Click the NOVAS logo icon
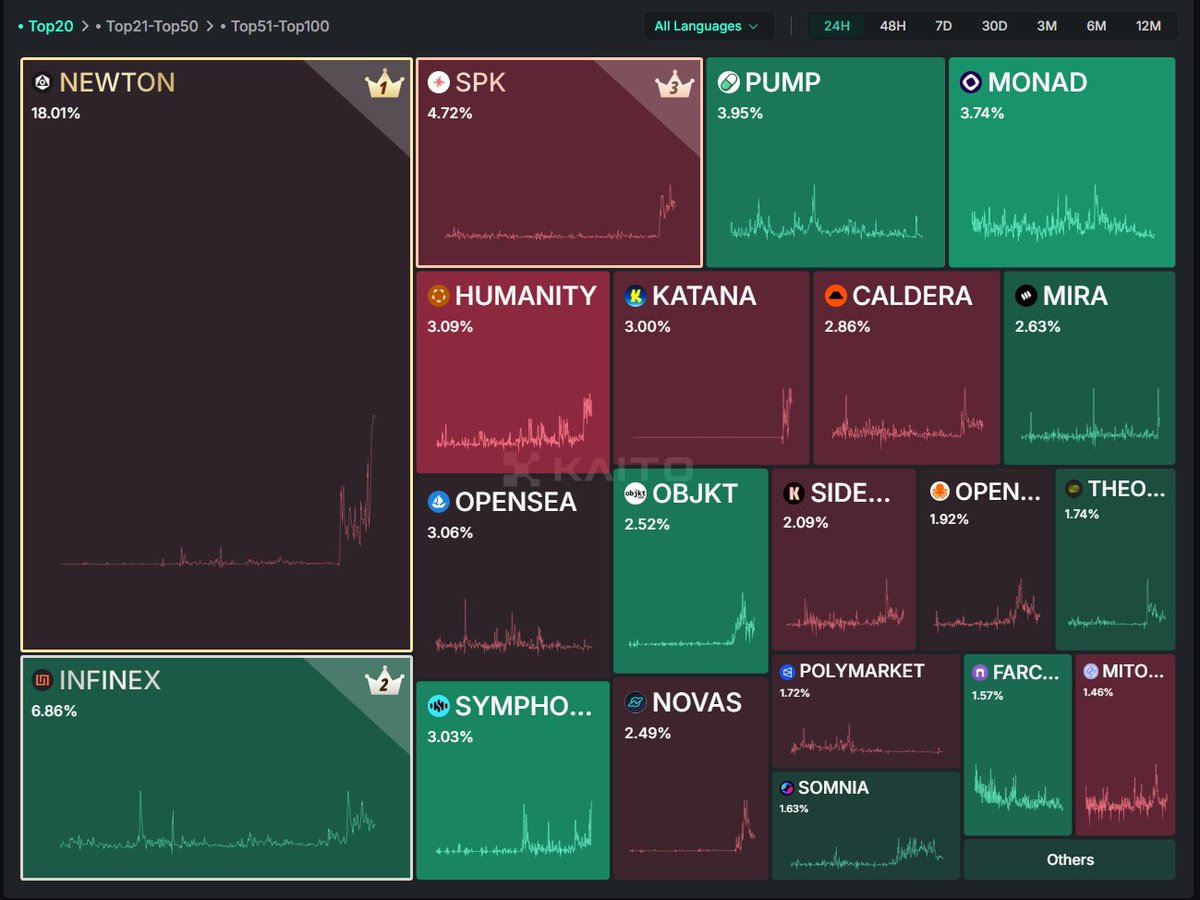Screen dimensions: 1200x900 click(635, 703)
